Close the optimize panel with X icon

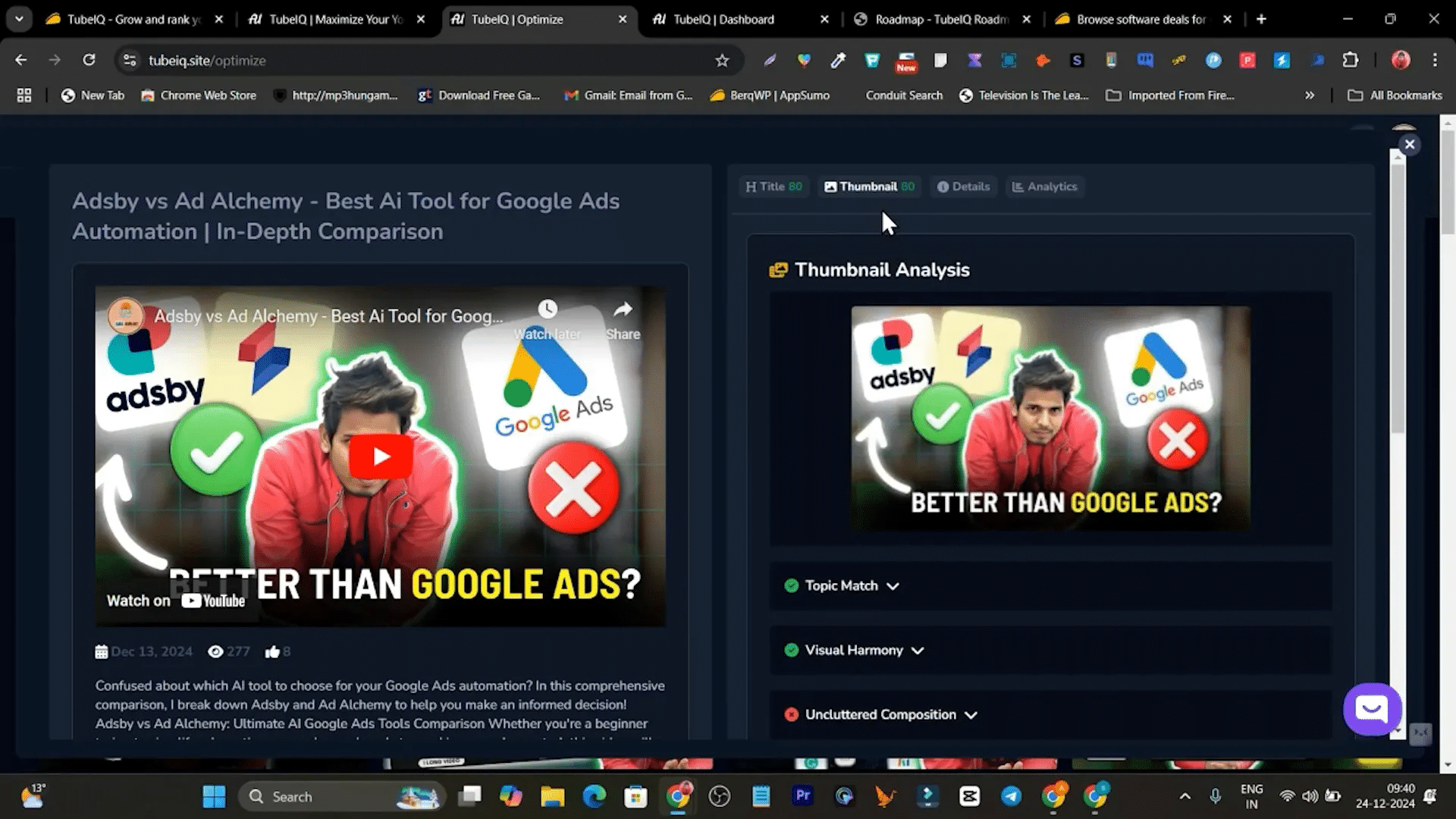pos(1410,144)
